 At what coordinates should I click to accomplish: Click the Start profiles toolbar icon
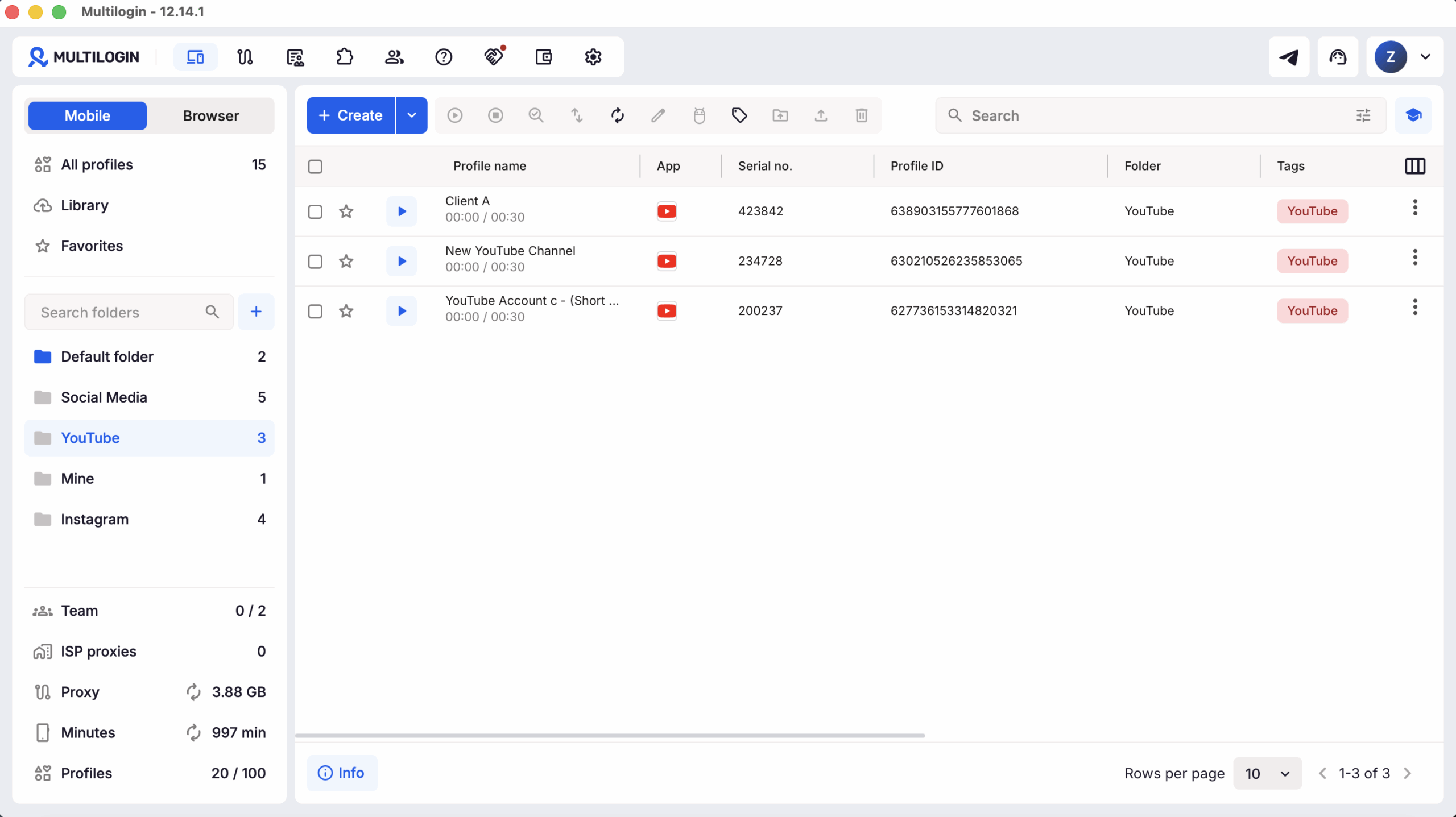(455, 115)
